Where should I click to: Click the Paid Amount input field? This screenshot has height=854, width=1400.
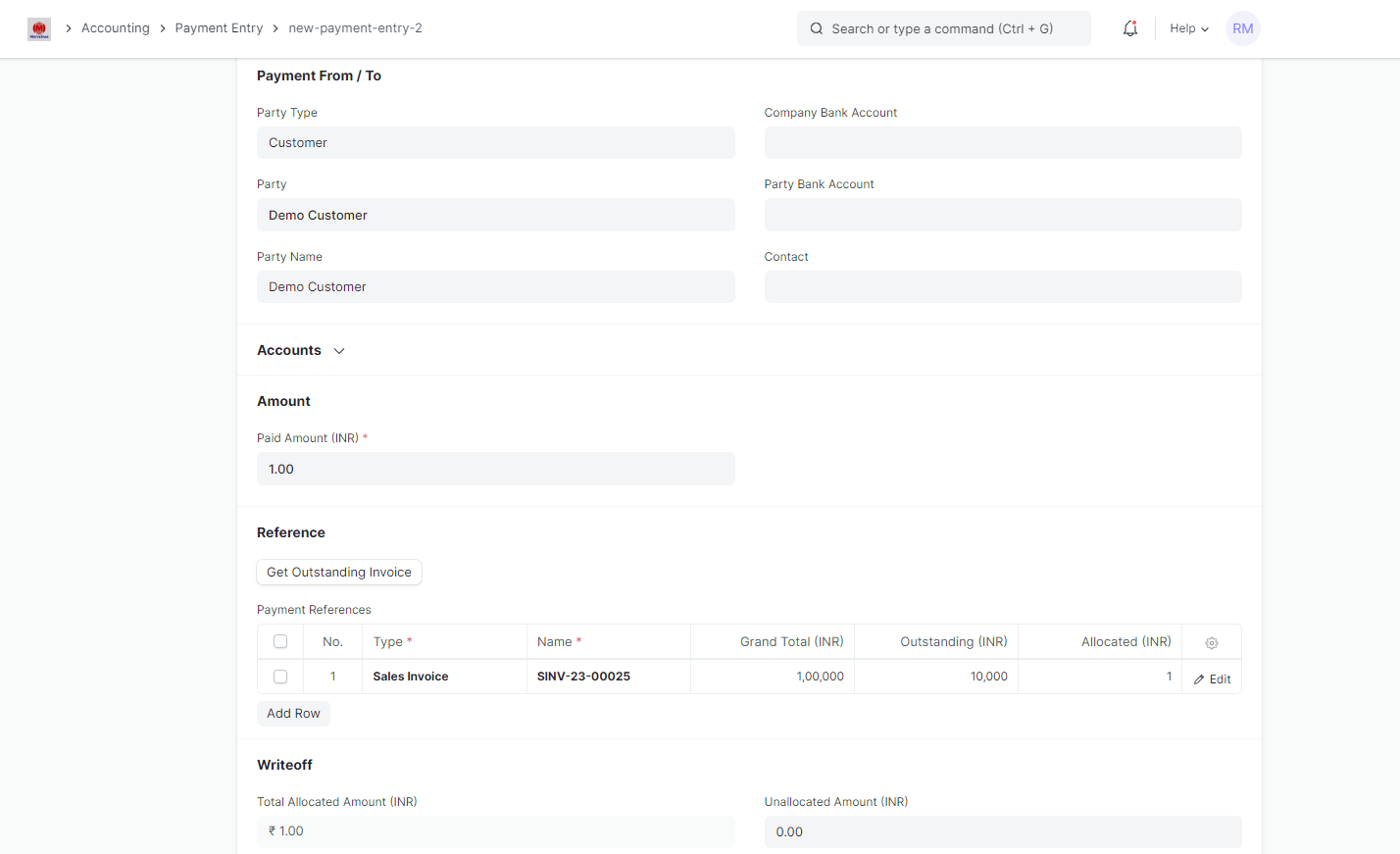[495, 469]
